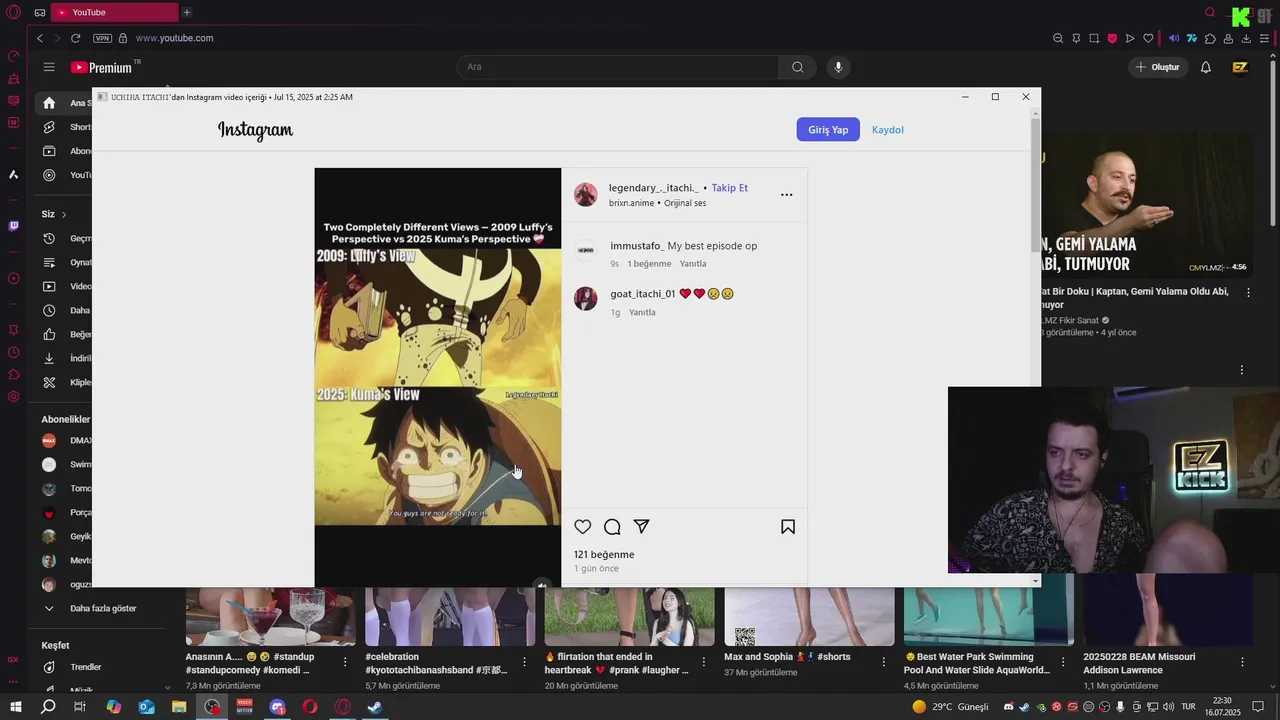Open Opera snapshot tool icon

(x=1094, y=38)
